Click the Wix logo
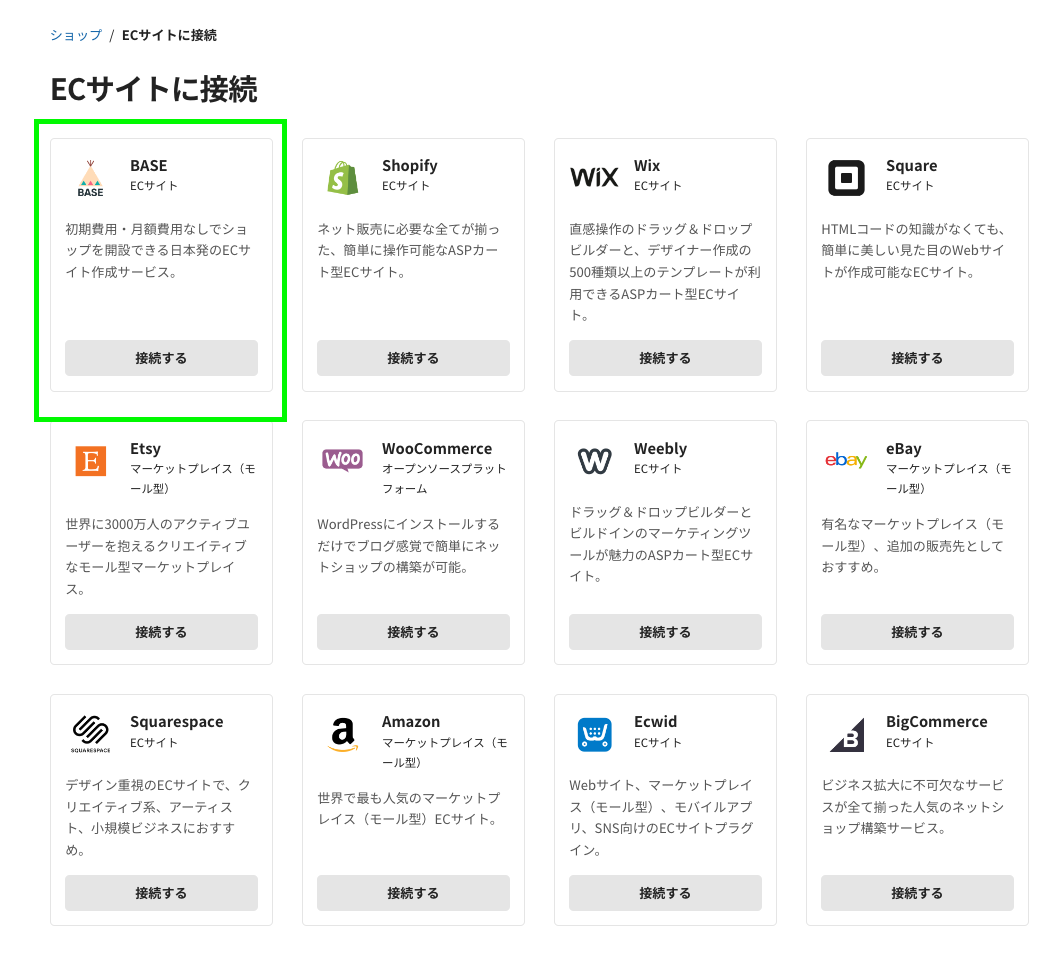This screenshot has height=954, width=1060. coord(594,177)
